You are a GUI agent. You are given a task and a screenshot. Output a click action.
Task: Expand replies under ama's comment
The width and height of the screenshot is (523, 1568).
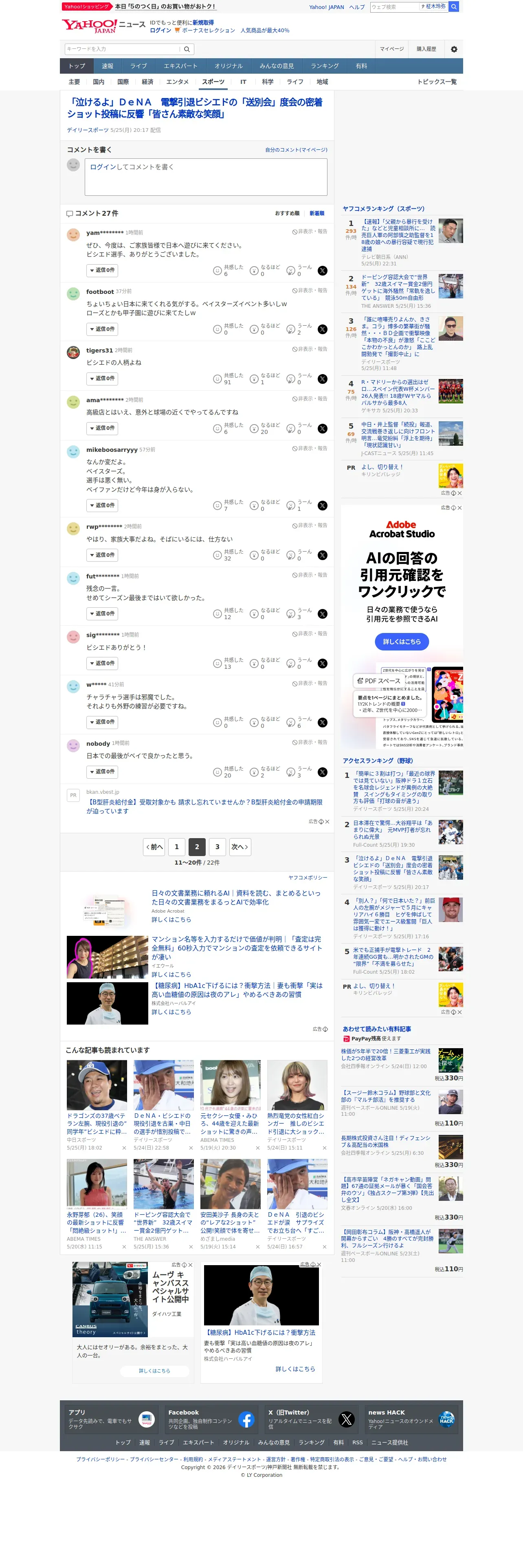(102, 429)
